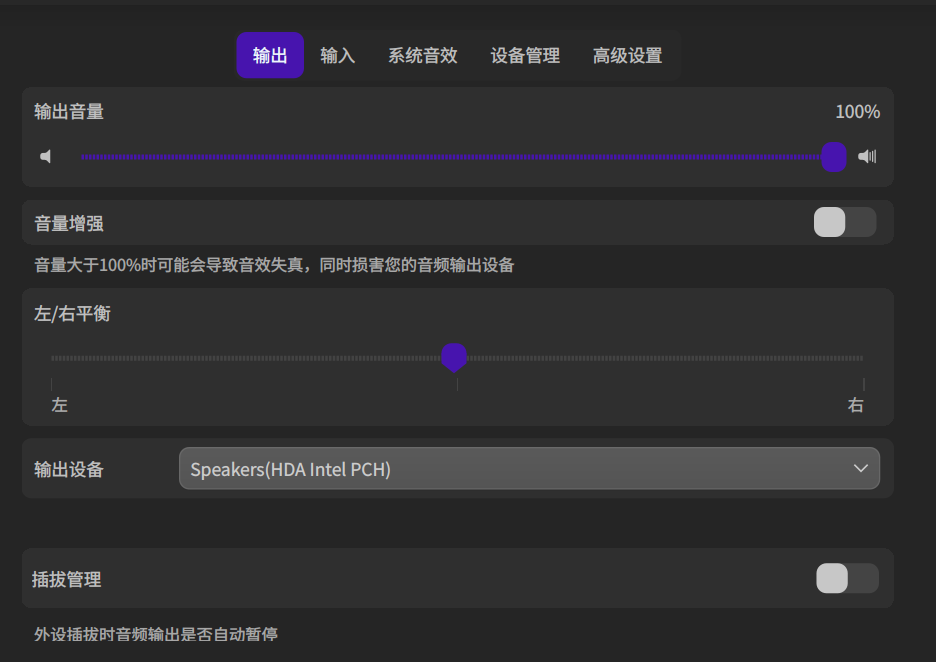Screen dimensions: 936x662
Task: Click the 插拔管理 label
Action: 66,579
